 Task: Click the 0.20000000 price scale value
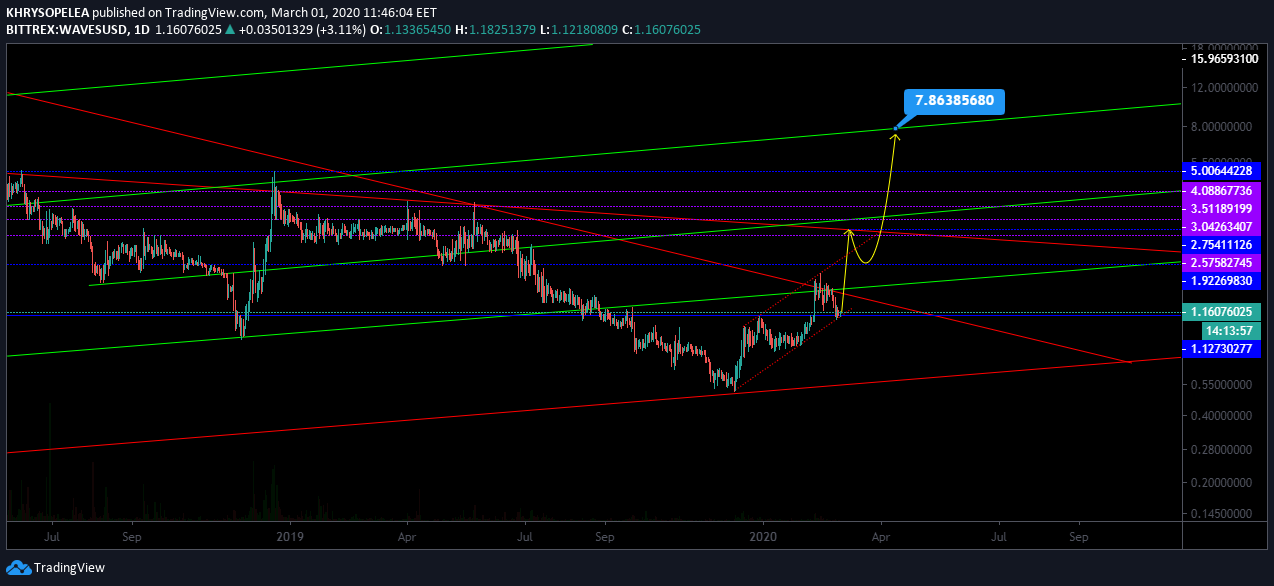click(1222, 482)
